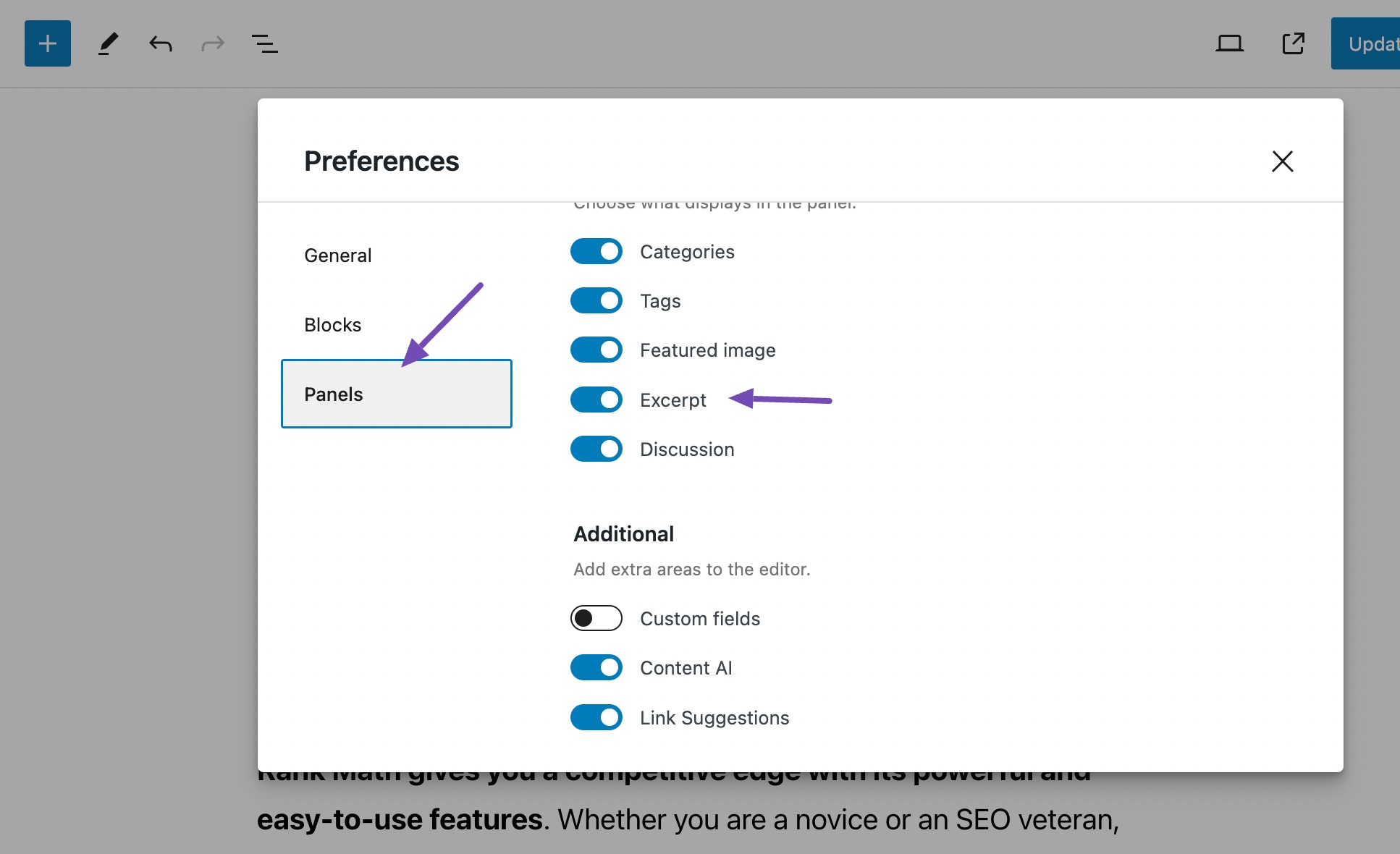Toggle the Featured image panel switch
Screen dimensions: 1400x854
(596, 350)
